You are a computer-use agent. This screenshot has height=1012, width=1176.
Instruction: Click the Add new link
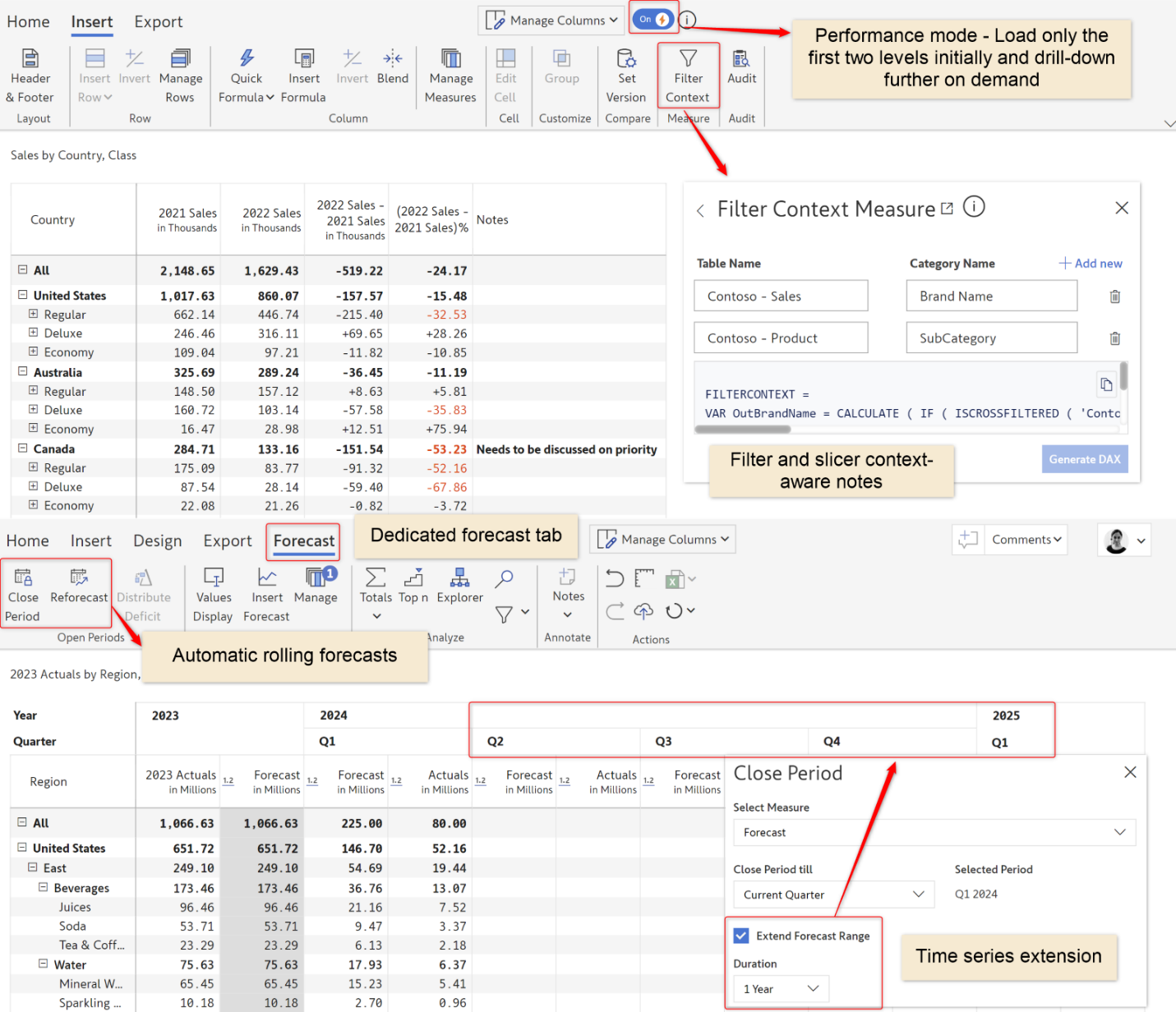pos(1090,263)
